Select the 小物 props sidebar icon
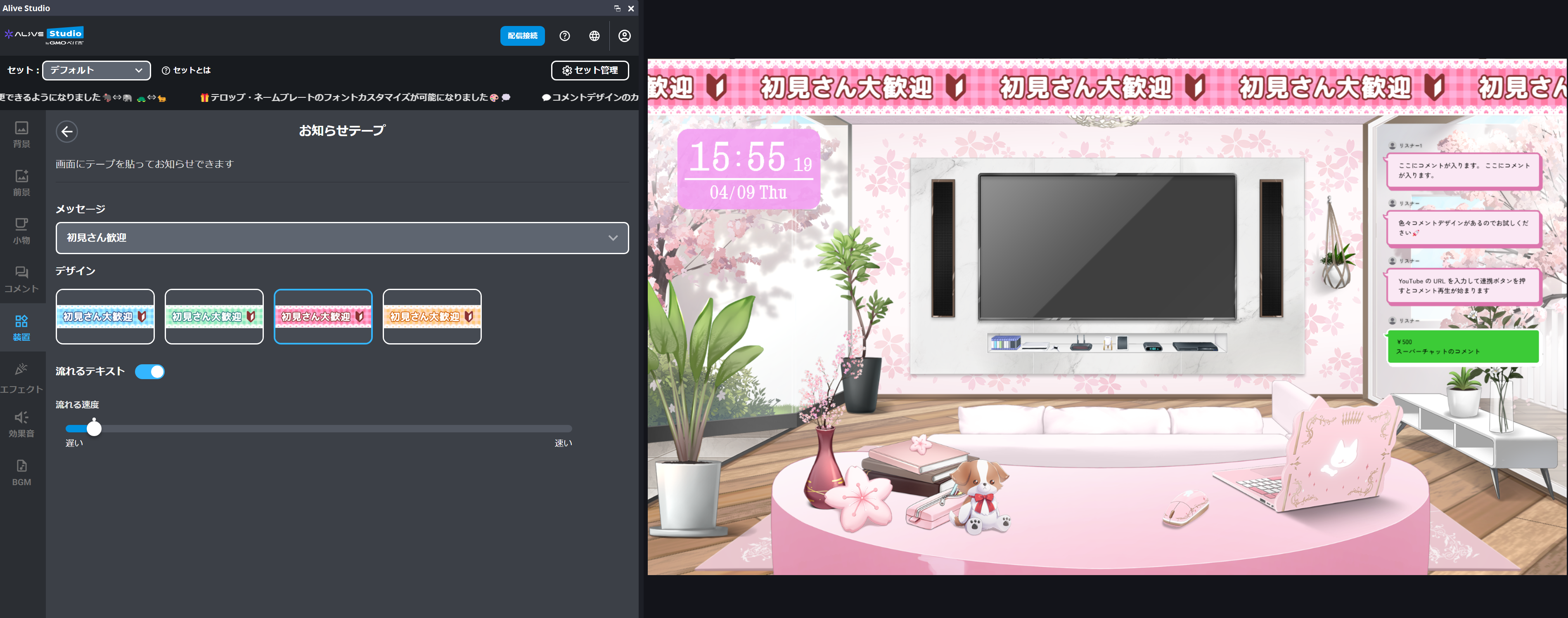The height and width of the screenshot is (618, 1568). [x=21, y=231]
